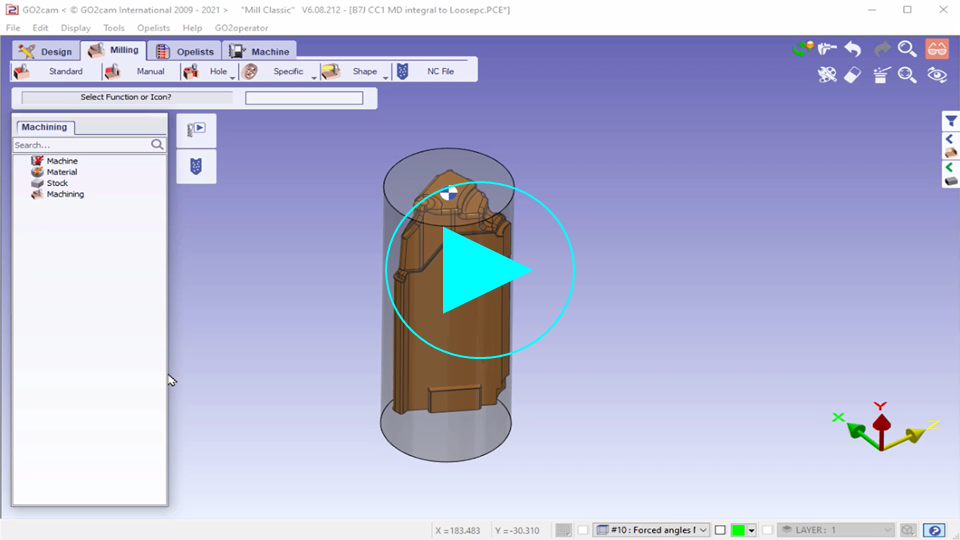Toggle the orange glasses view mode

(x=937, y=49)
